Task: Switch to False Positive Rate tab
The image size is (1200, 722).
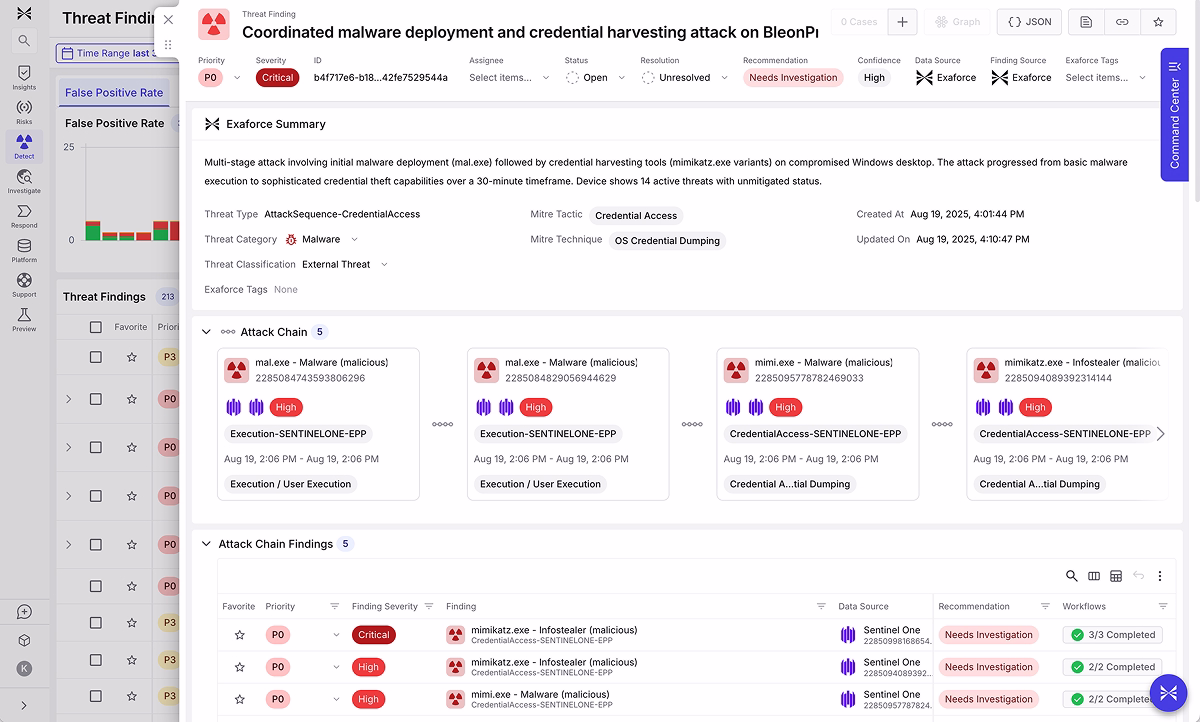Action: pyautogui.click(x=114, y=93)
